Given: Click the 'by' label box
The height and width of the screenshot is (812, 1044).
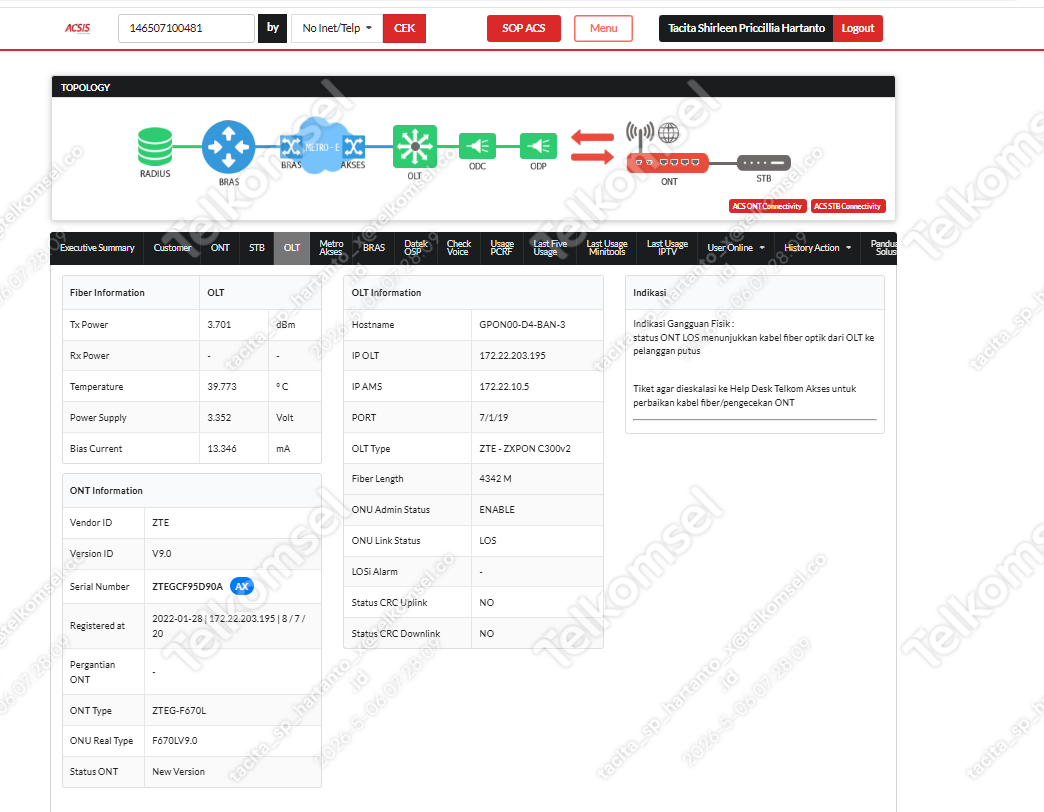Looking at the screenshot, I should click(272, 28).
